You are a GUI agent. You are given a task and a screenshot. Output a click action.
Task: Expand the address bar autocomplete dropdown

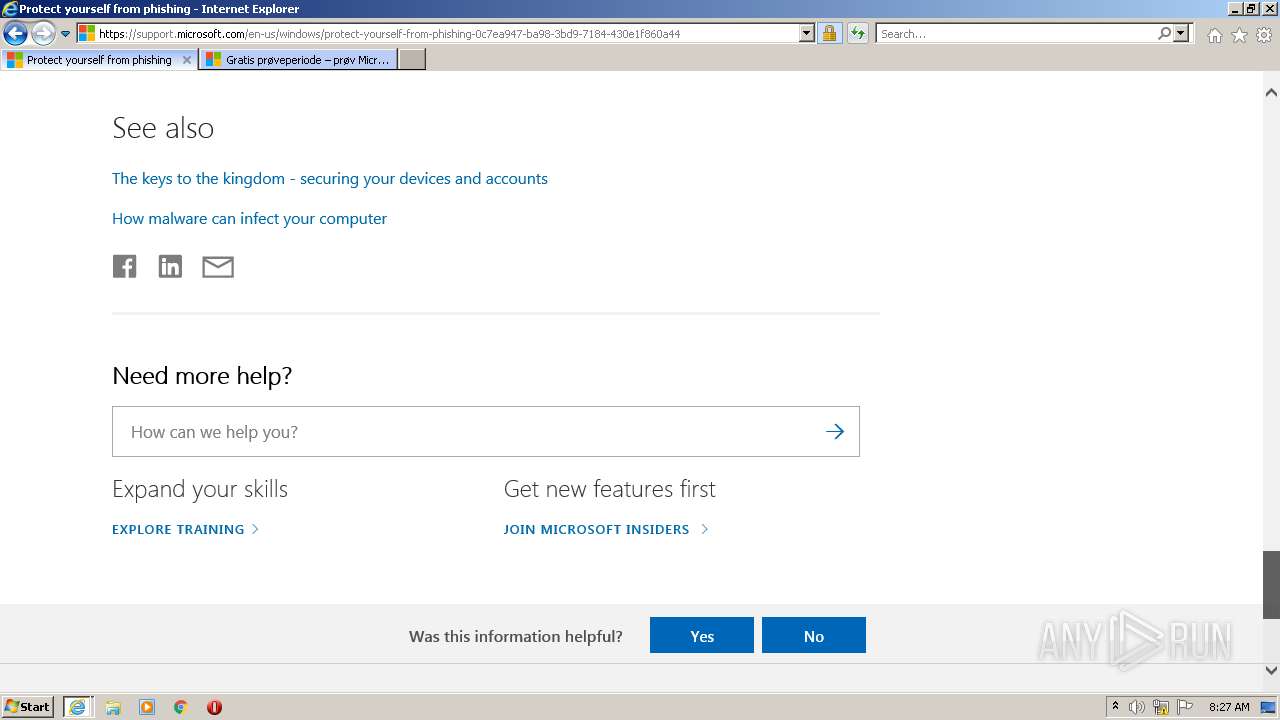click(807, 34)
